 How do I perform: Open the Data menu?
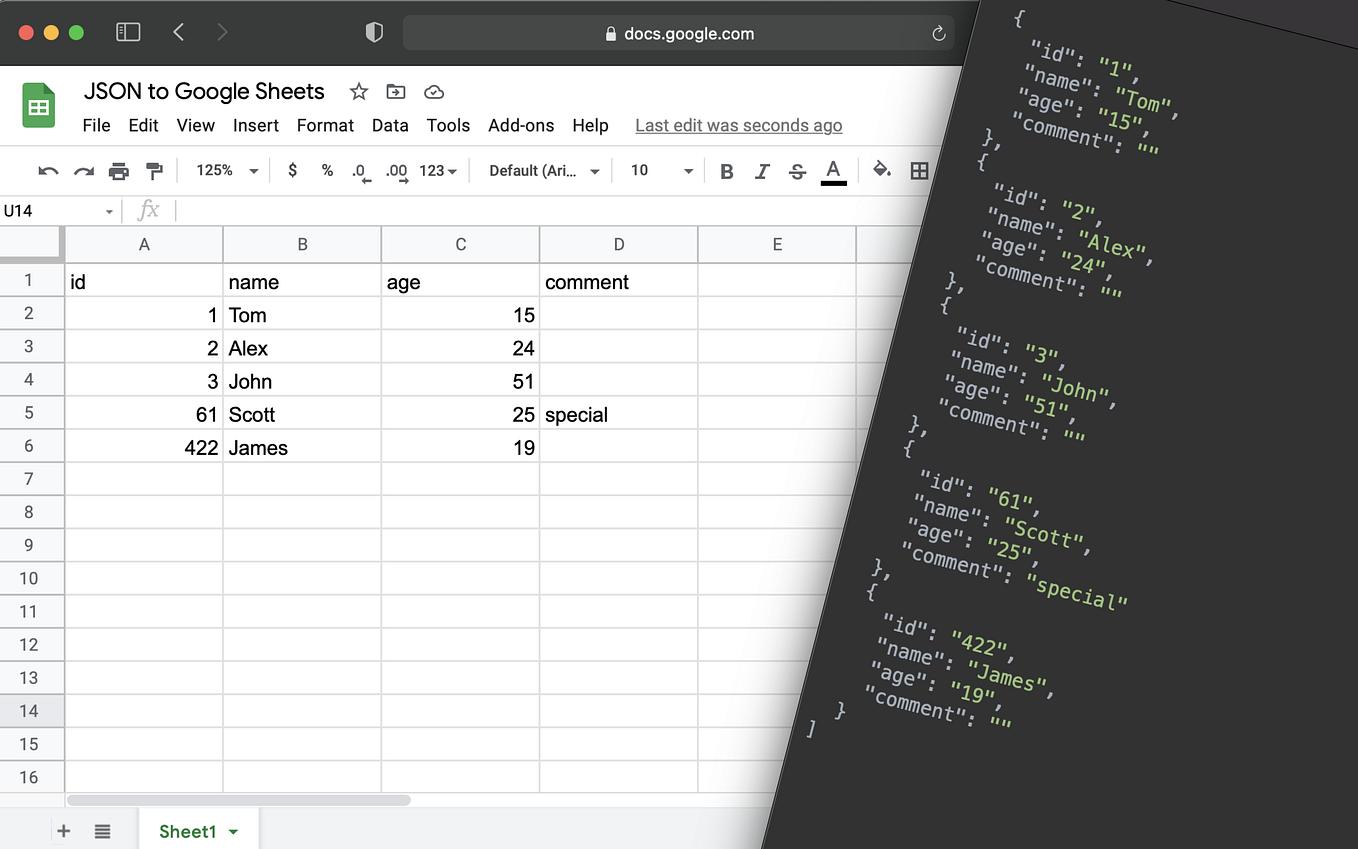(390, 125)
